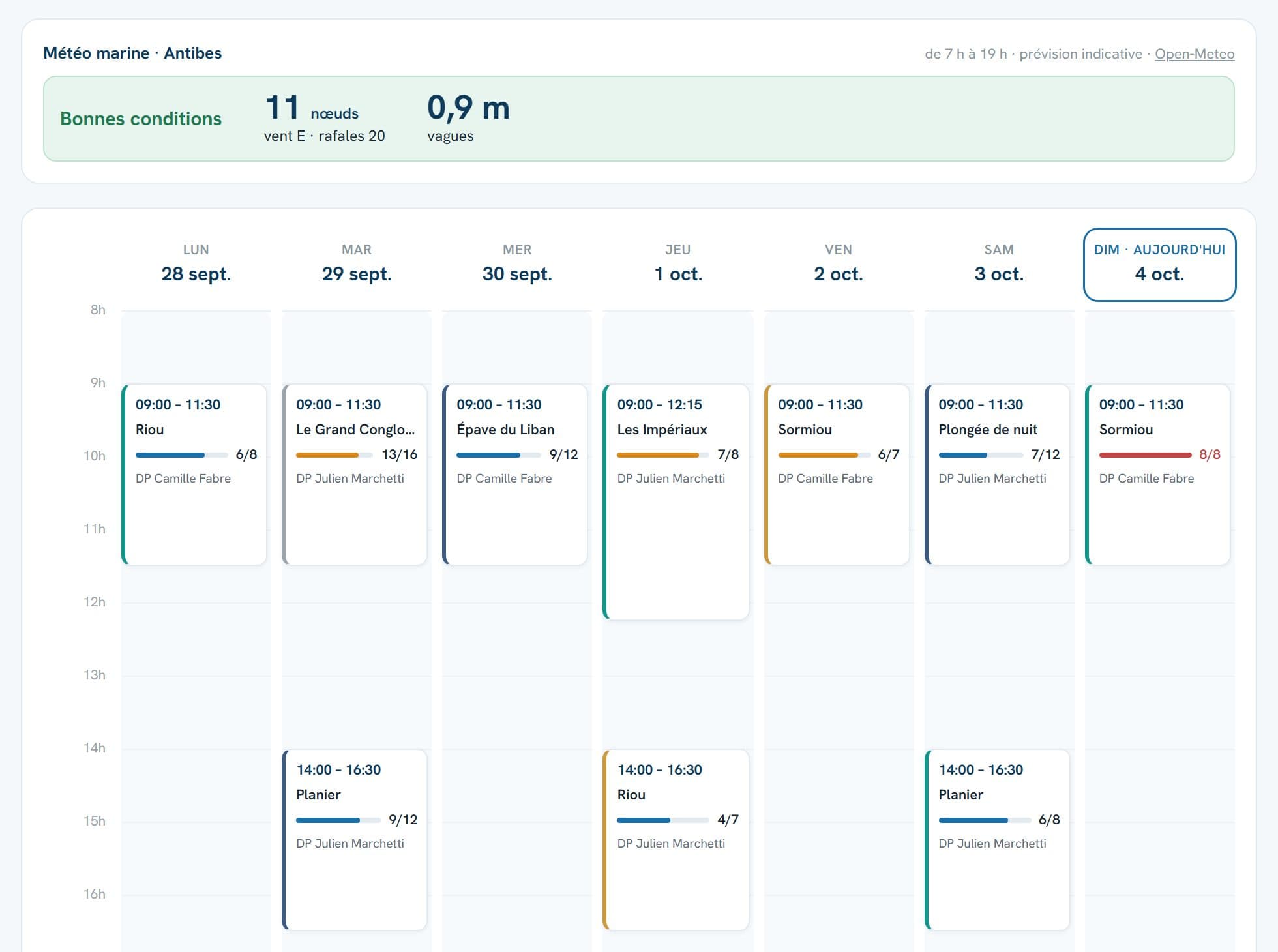Click the 12h time label

[95, 602]
